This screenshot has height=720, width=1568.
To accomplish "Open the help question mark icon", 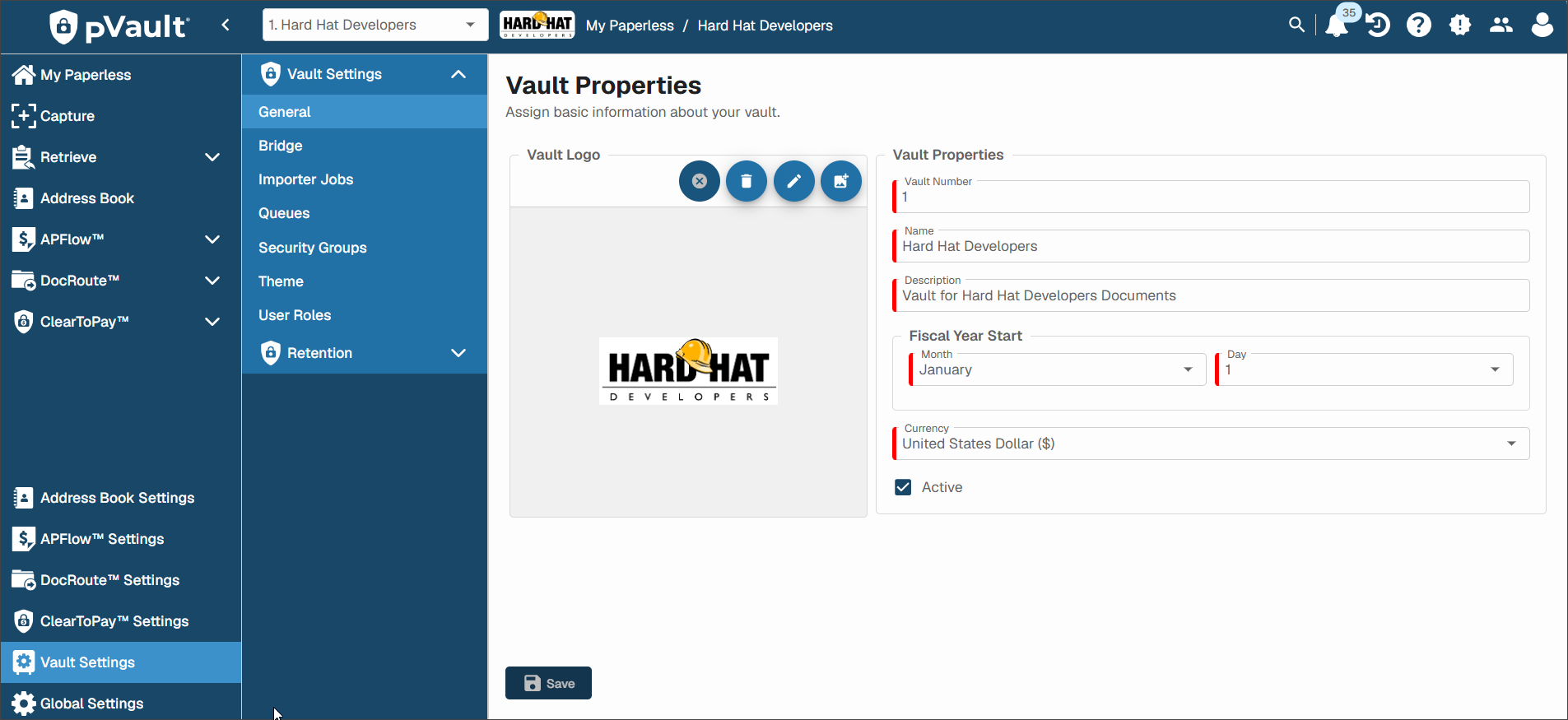I will [1419, 25].
